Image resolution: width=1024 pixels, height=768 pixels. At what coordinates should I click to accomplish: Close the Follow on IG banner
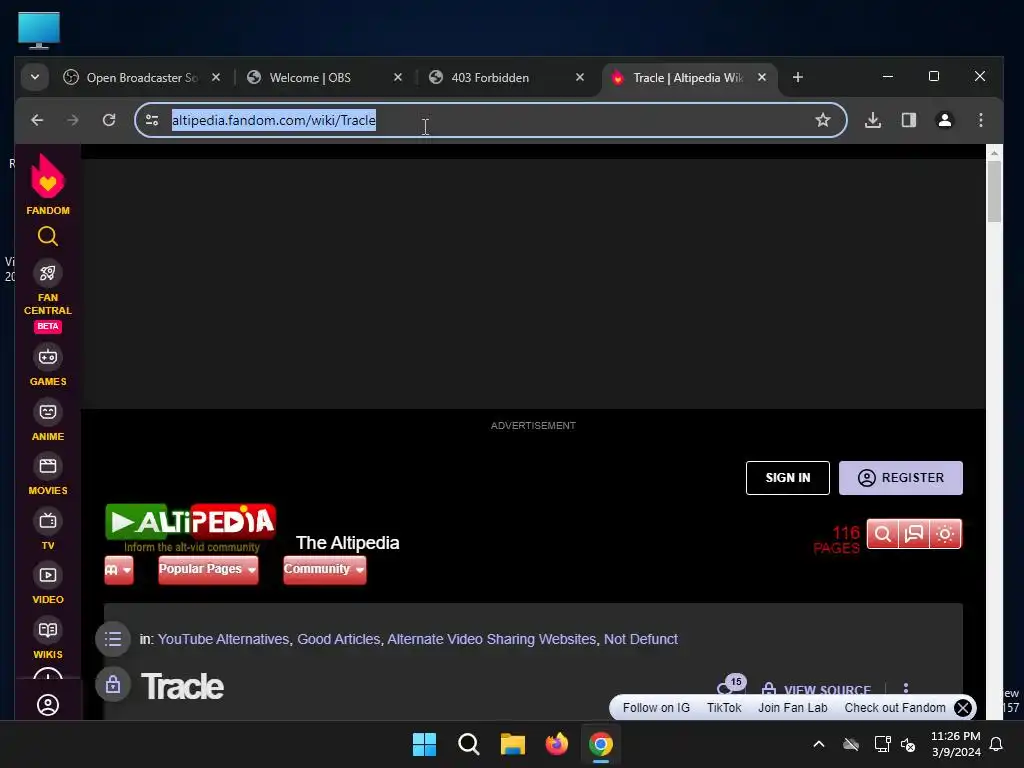coord(963,708)
